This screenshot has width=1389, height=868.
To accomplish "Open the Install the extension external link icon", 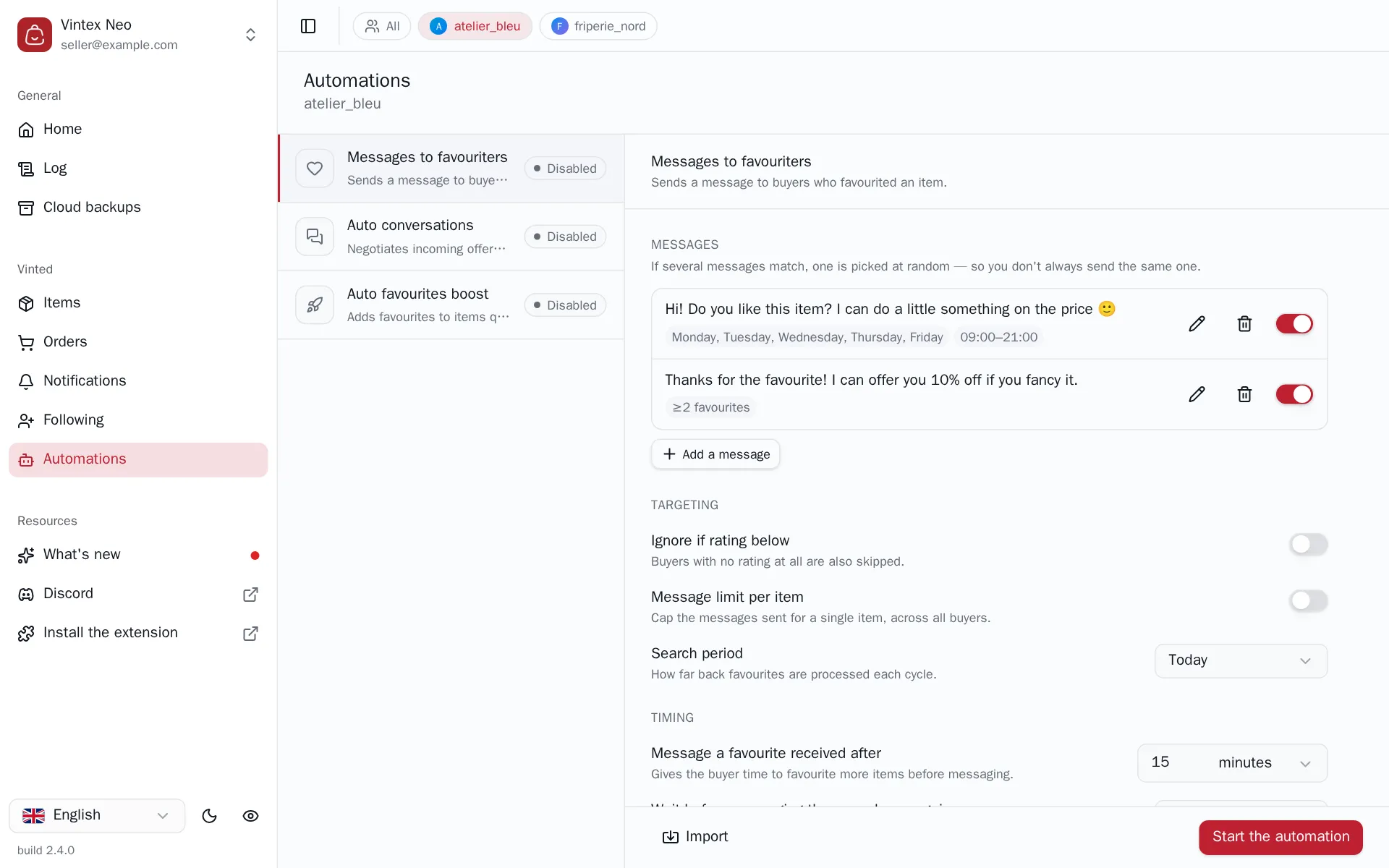I will (x=250, y=634).
